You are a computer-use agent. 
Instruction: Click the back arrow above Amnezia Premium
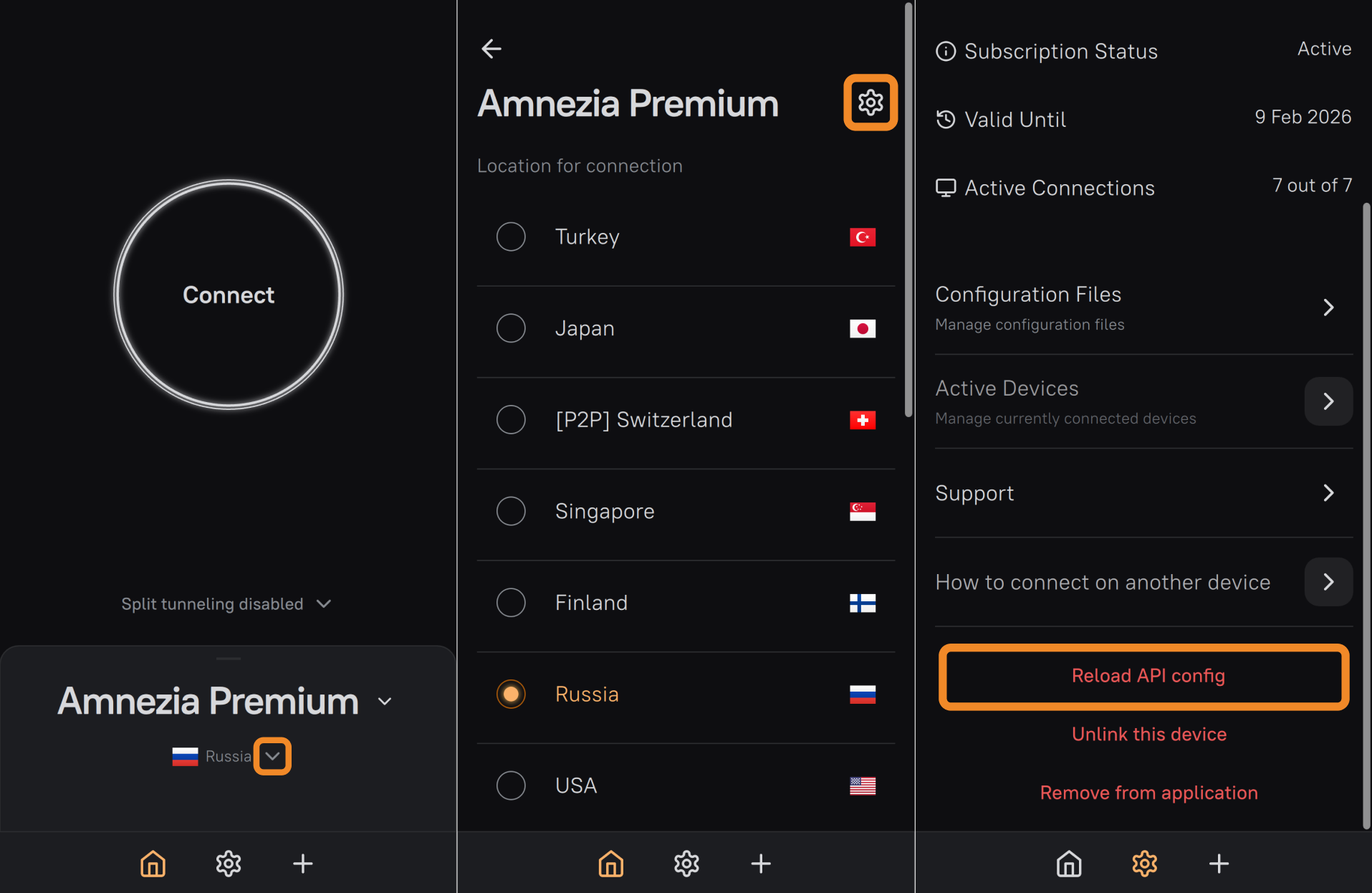pos(491,49)
